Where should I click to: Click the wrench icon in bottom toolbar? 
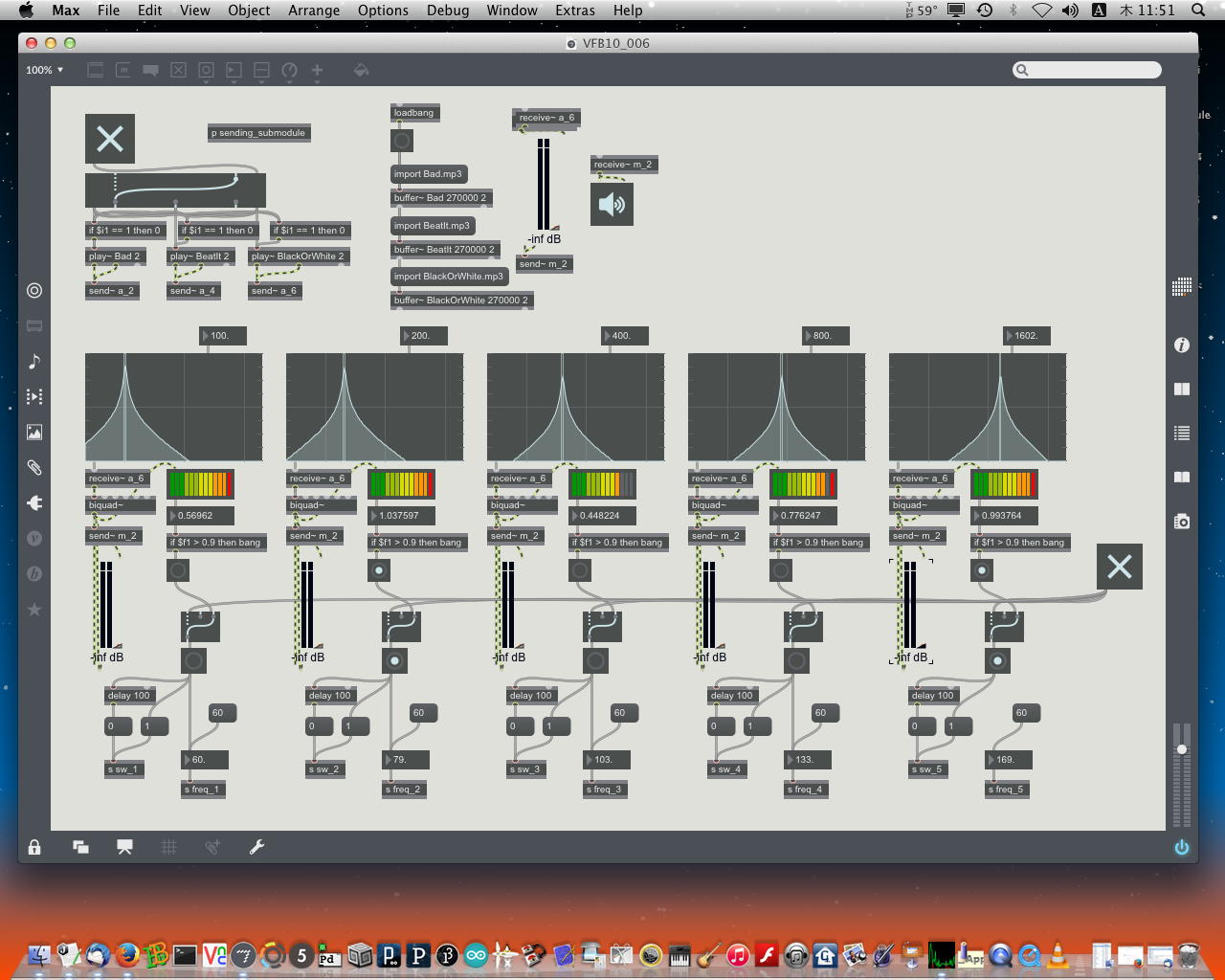pos(256,847)
